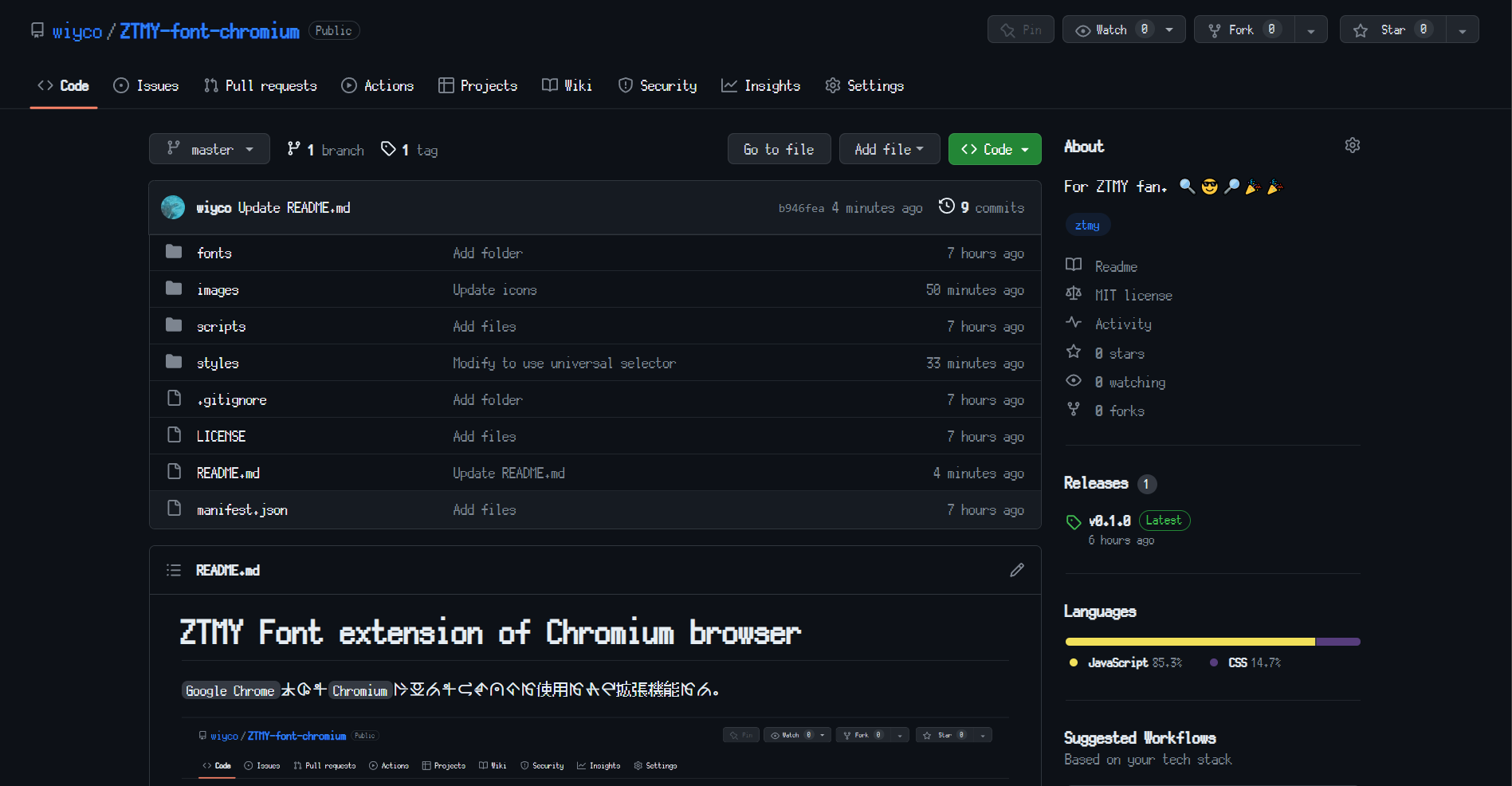1512x786 pixels.
Task: Open the styles folder icon
Action: point(174,362)
